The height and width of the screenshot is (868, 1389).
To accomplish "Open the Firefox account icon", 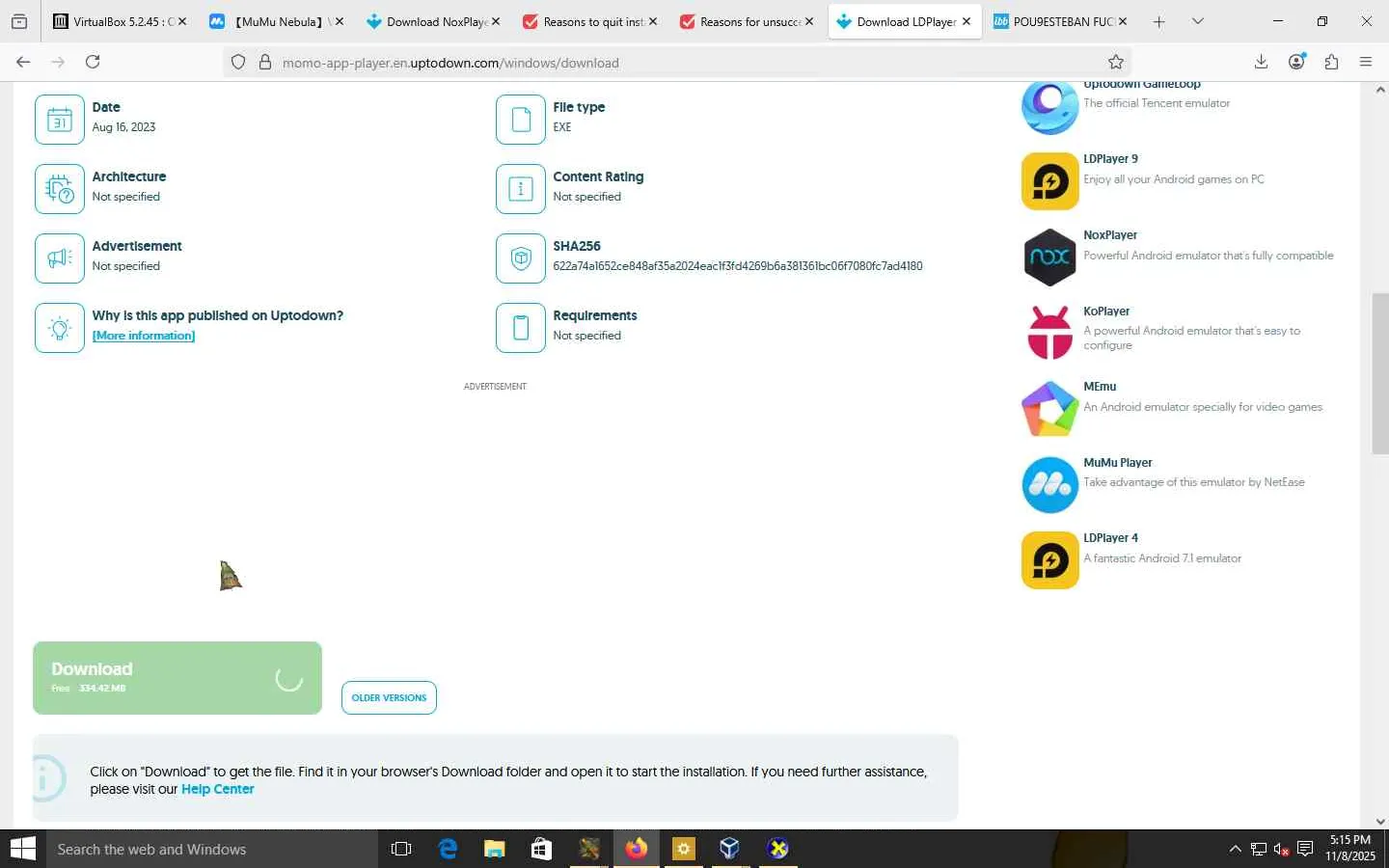I will (x=1296, y=62).
